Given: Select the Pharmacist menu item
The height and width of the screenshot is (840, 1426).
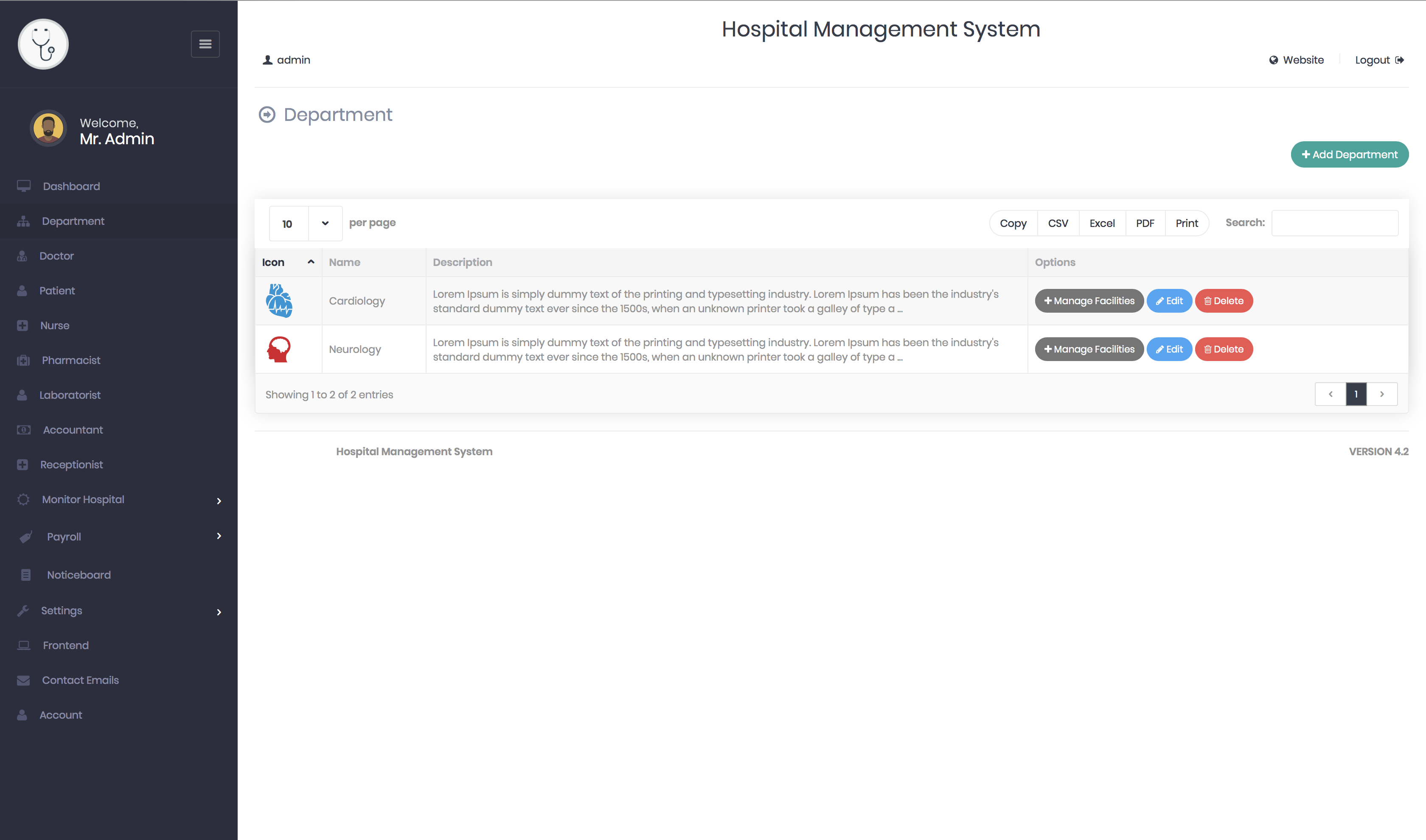Looking at the screenshot, I should pyautogui.click(x=119, y=361).
